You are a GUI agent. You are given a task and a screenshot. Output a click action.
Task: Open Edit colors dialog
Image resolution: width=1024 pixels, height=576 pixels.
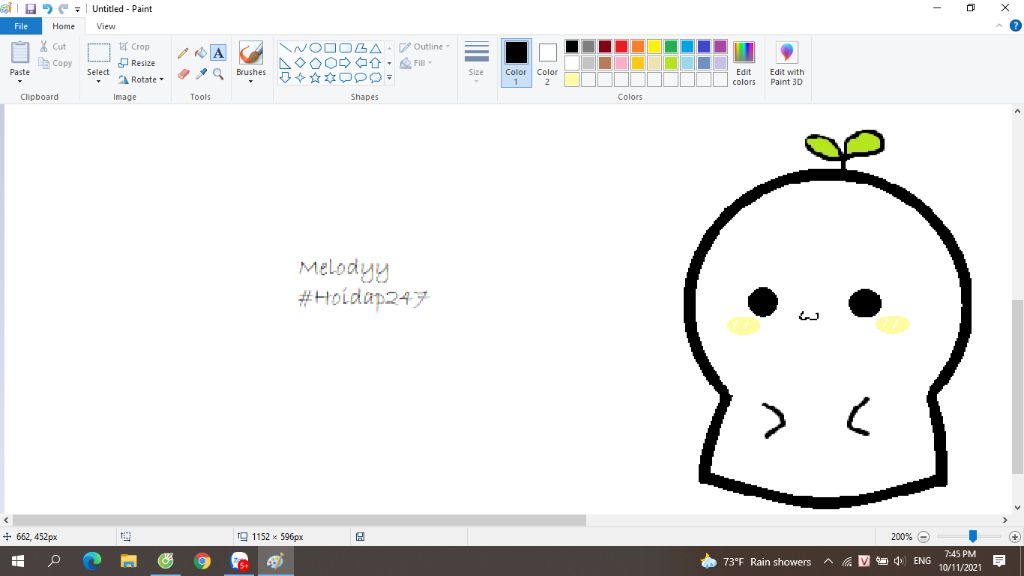(x=744, y=63)
